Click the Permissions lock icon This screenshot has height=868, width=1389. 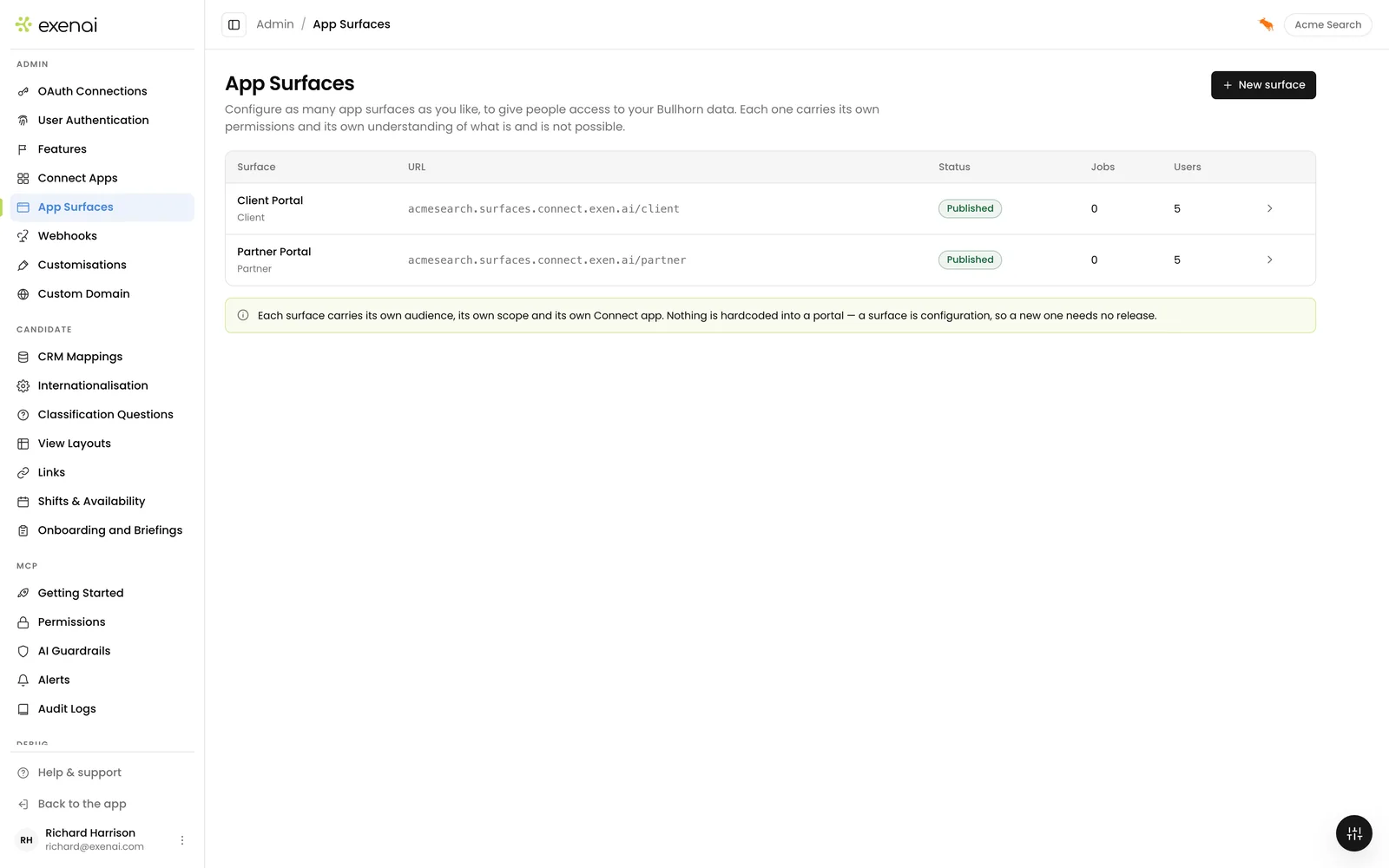(23, 622)
